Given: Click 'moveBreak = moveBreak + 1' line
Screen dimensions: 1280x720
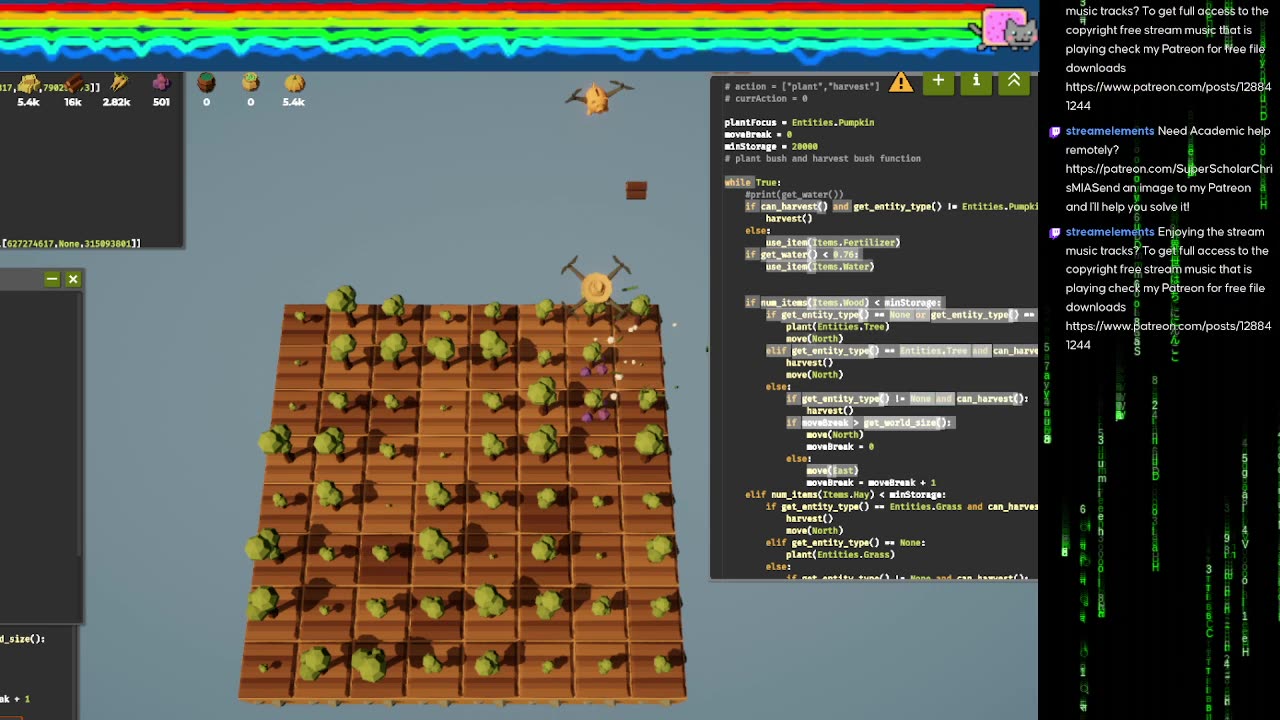Looking at the screenshot, I should [x=871, y=482].
